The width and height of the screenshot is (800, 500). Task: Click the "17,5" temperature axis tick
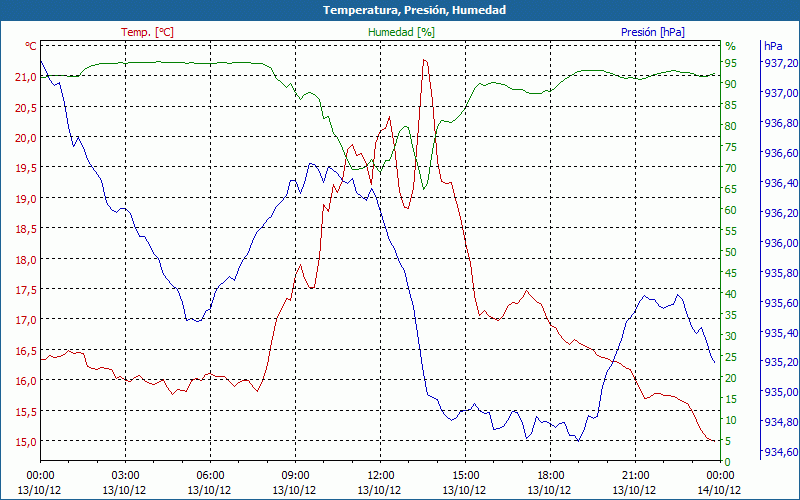[25, 290]
